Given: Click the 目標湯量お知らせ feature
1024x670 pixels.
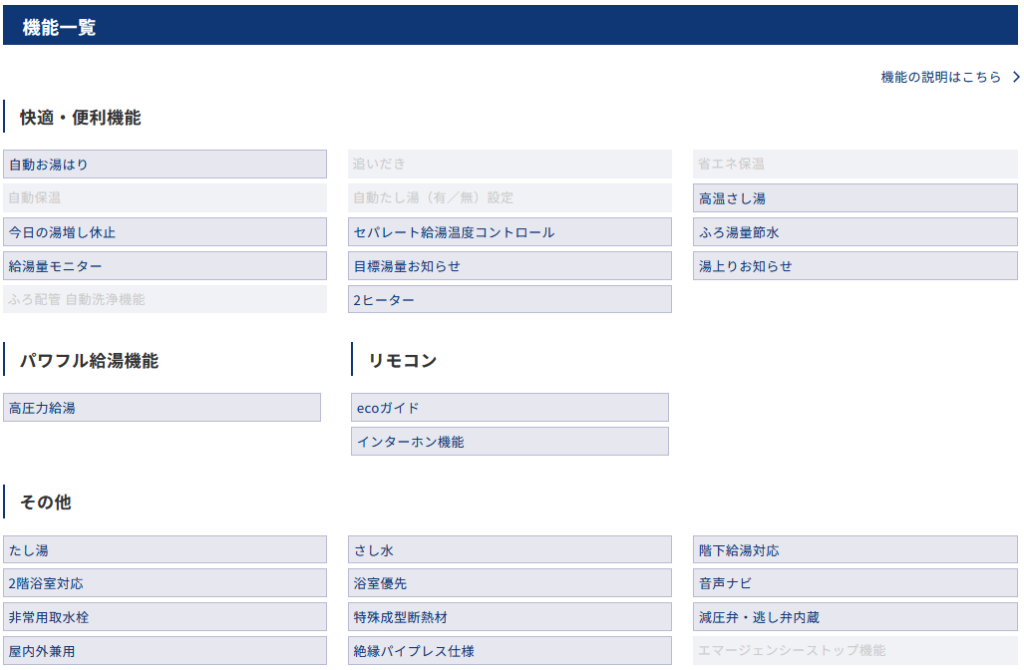Looking at the screenshot, I should point(510,266).
